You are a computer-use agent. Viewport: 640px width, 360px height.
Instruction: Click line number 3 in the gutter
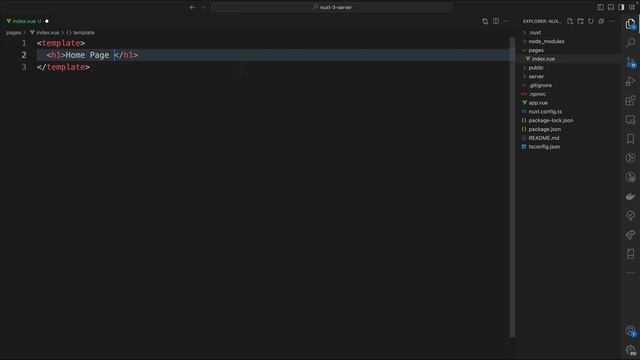pyautogui.click(x=24, y=67)
